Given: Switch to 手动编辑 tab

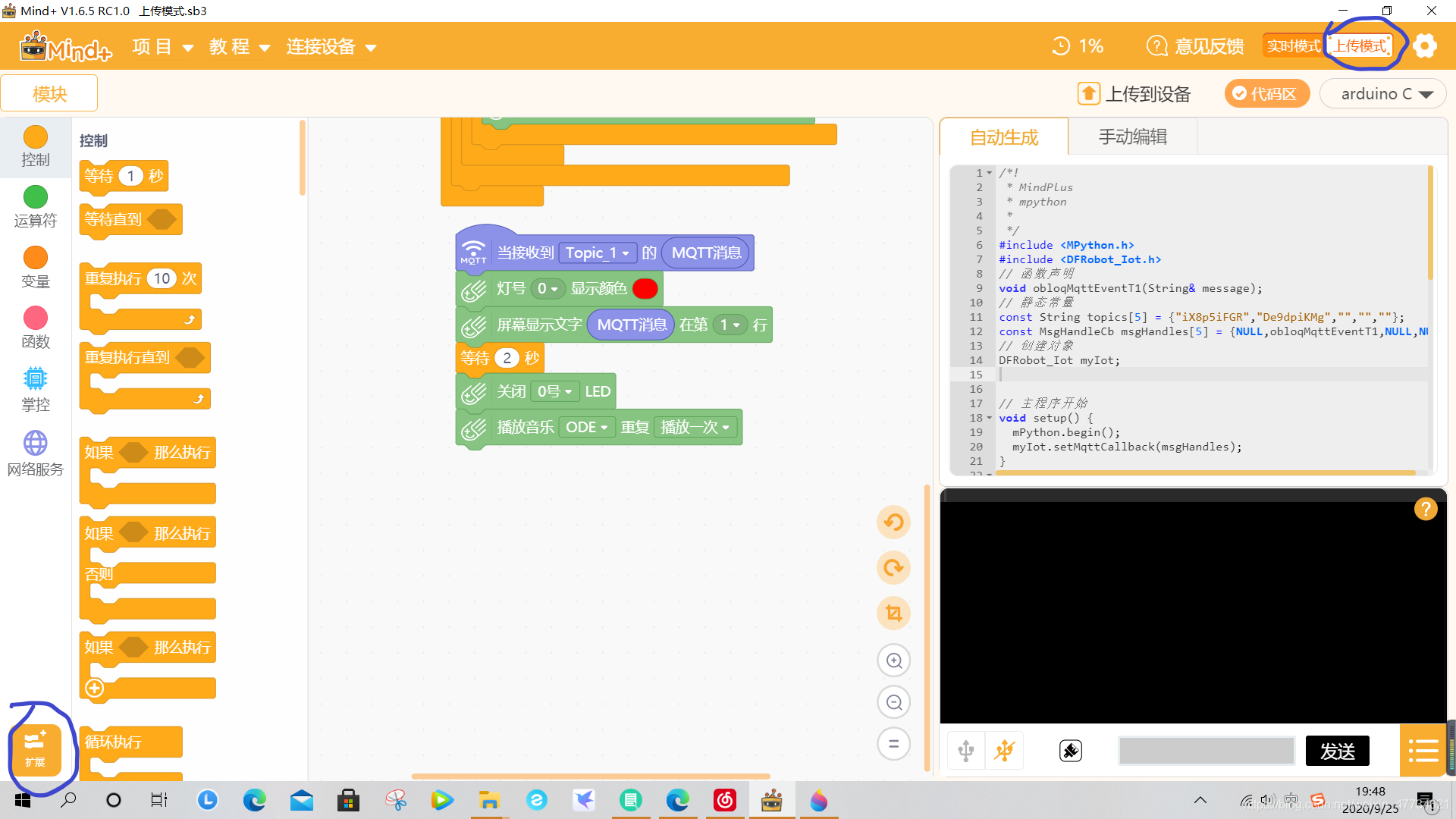Looking at the screenshot, I should (x=1132, y=137).
